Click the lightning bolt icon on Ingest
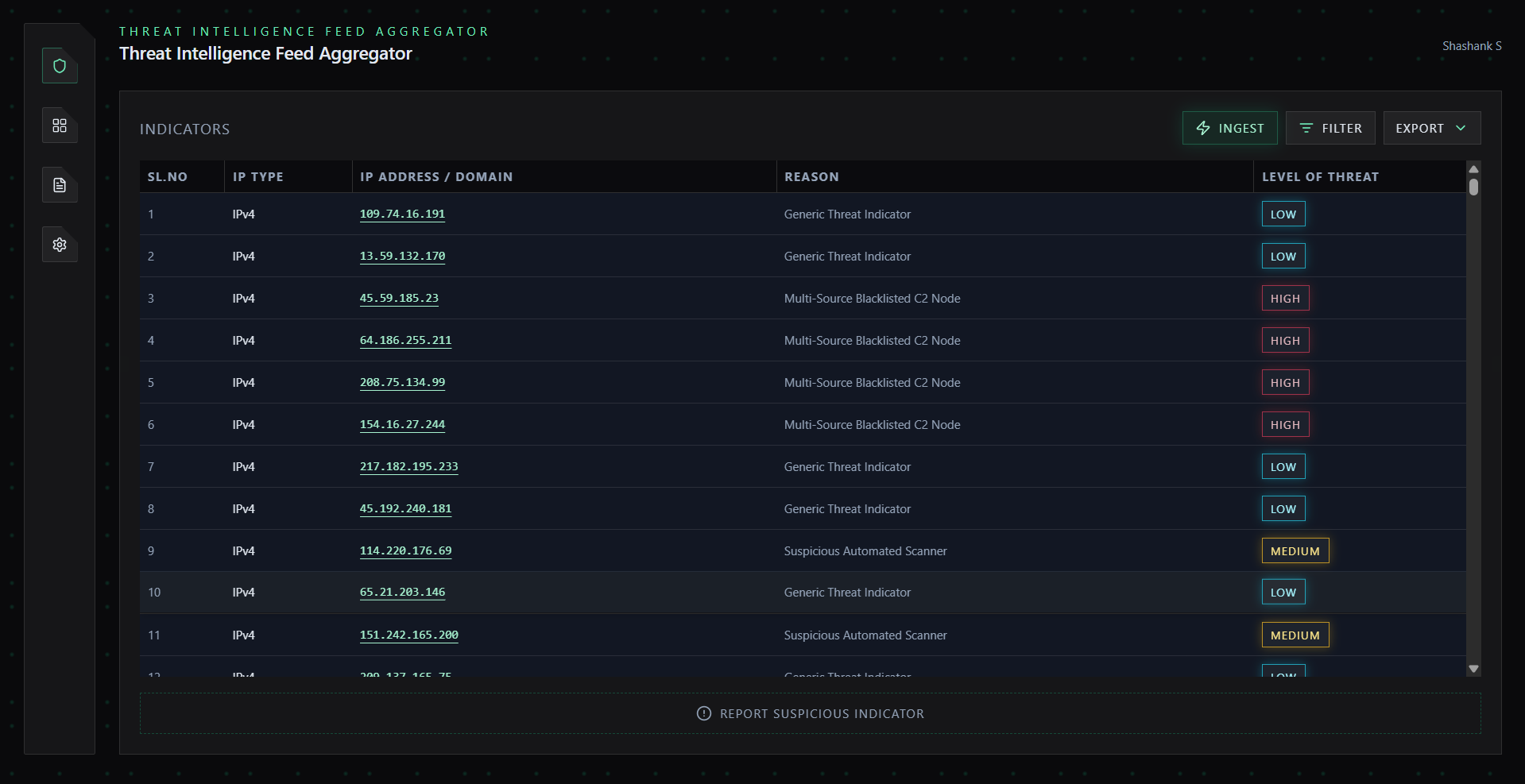 click(x=1203, y=128)
